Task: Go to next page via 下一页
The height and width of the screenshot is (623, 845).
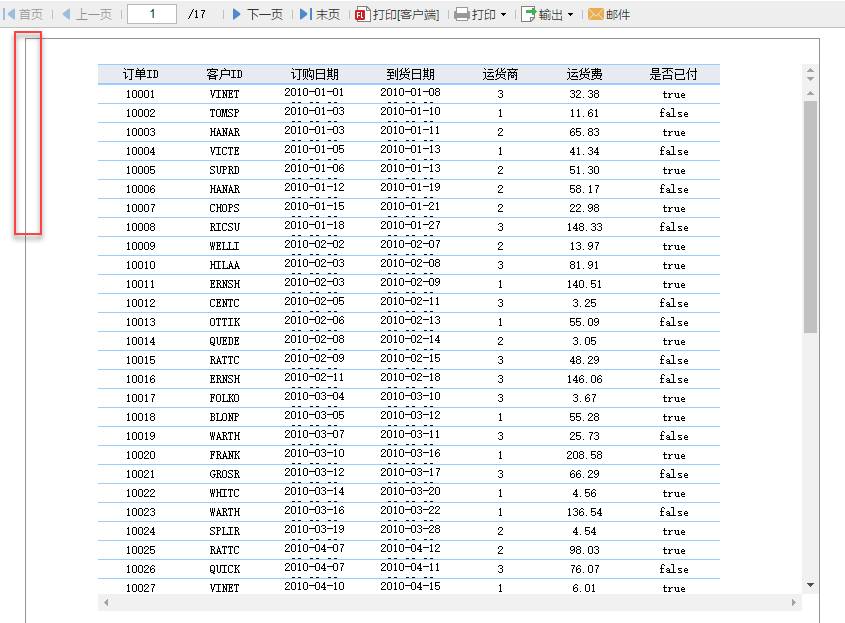Action: [258, 14]
